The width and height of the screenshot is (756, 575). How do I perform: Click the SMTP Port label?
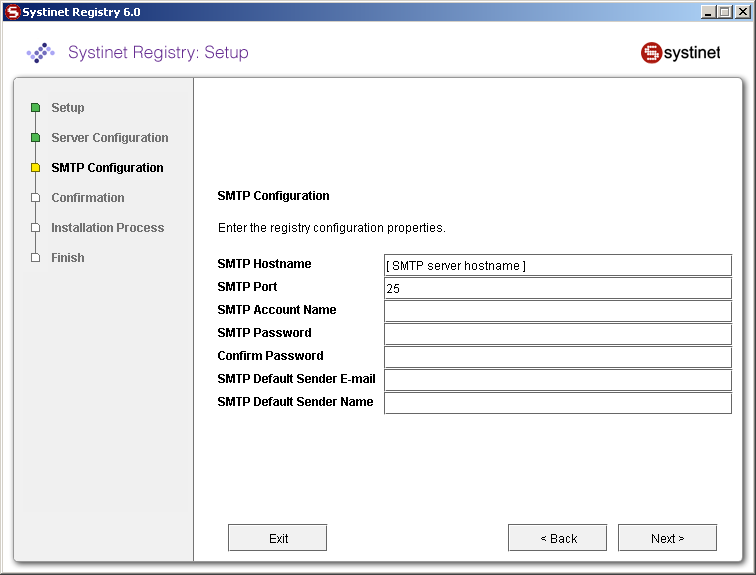(247, 287)
